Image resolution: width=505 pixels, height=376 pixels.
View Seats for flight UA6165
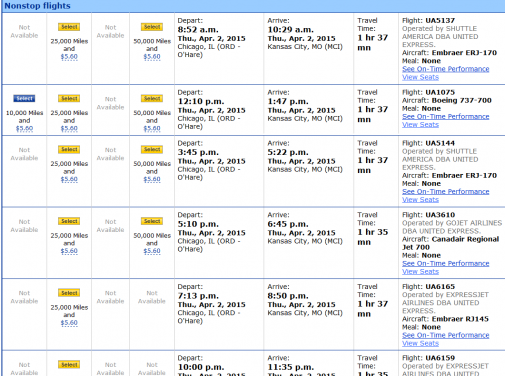click(x=420, y=343)
